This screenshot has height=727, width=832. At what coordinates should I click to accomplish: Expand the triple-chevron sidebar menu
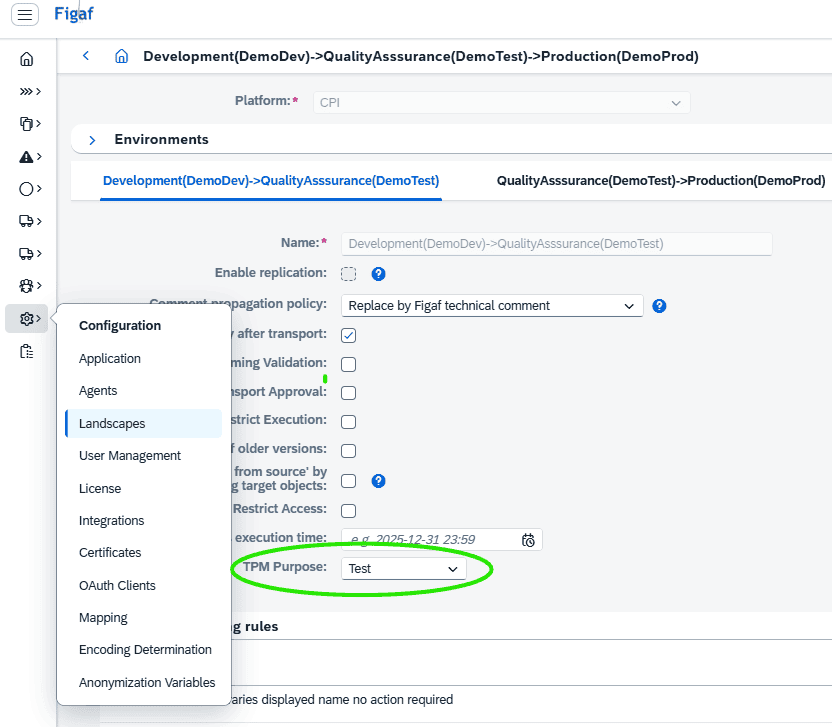tap(30, 91)
